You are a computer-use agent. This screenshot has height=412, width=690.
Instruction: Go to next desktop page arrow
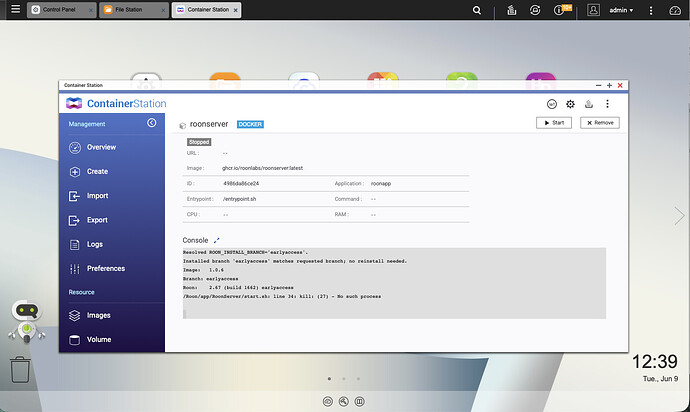pos(679,216)
